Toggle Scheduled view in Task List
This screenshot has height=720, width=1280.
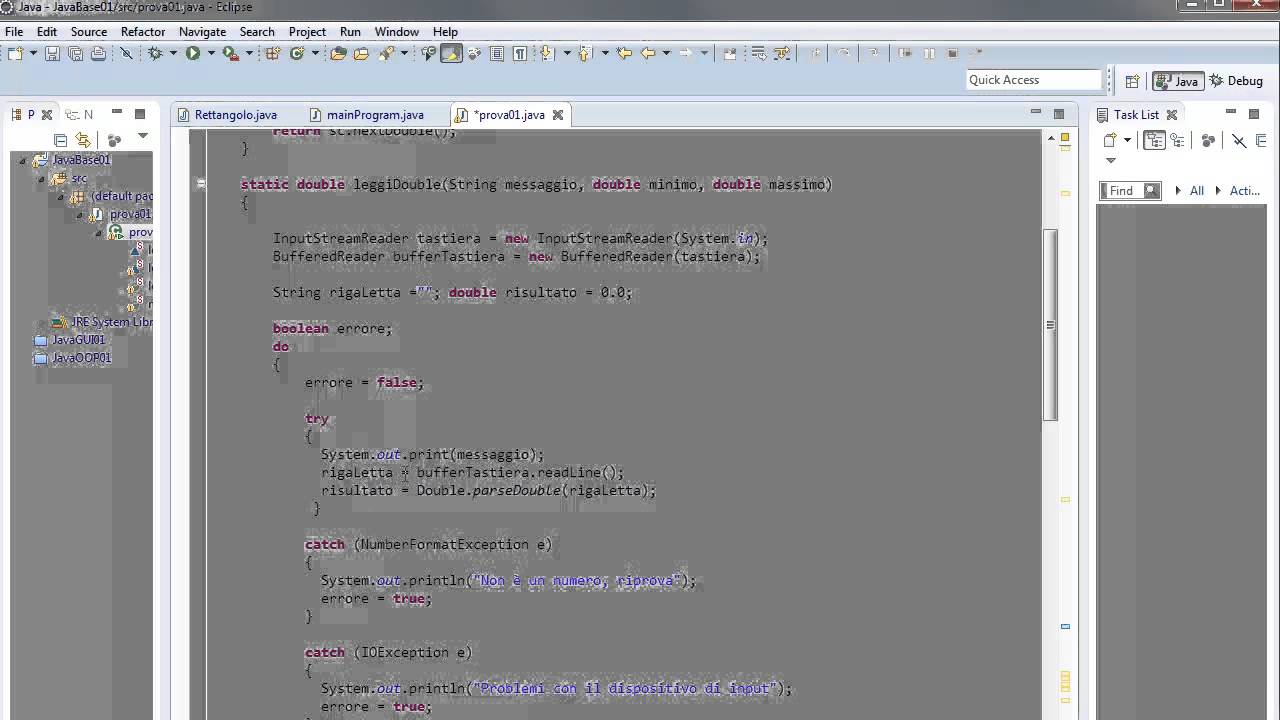pyautogui.click(x=1177, y=141)
